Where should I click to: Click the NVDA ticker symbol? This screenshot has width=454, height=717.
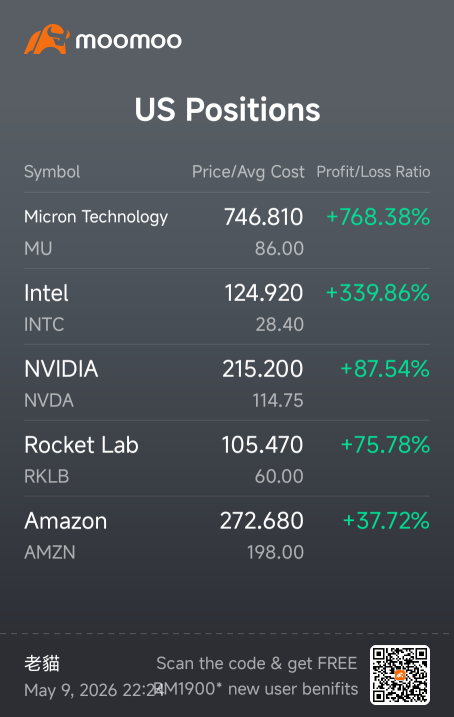[49, 401]
